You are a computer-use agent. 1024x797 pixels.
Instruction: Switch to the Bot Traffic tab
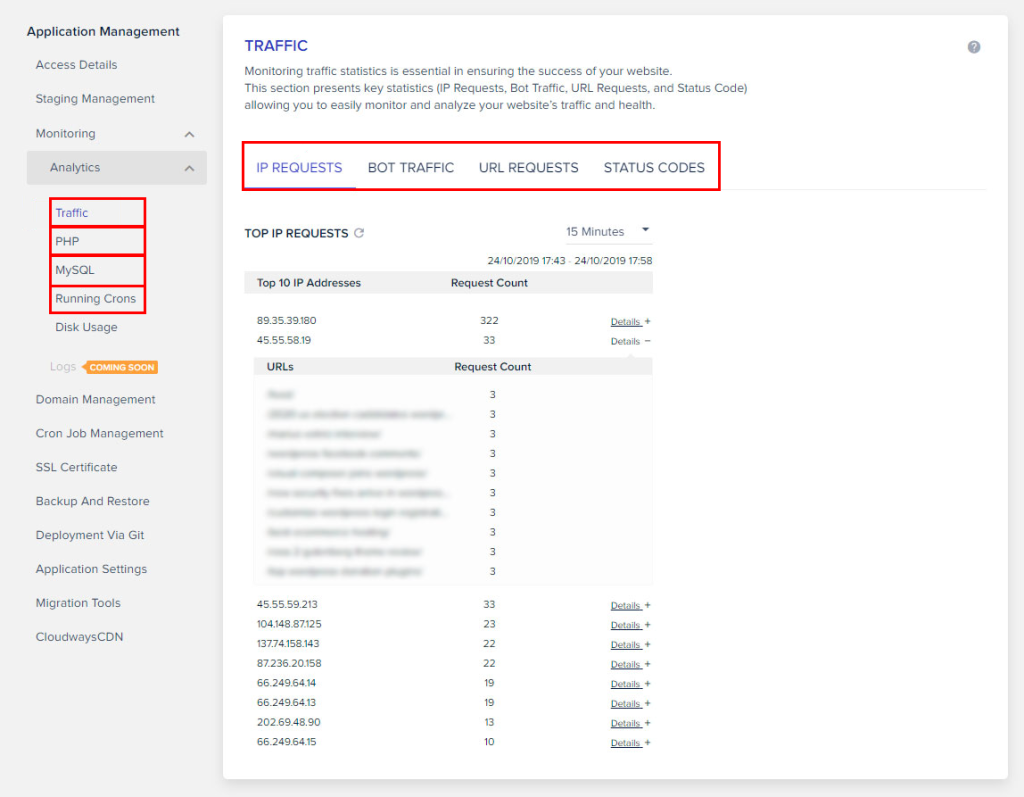click(410, 168)
